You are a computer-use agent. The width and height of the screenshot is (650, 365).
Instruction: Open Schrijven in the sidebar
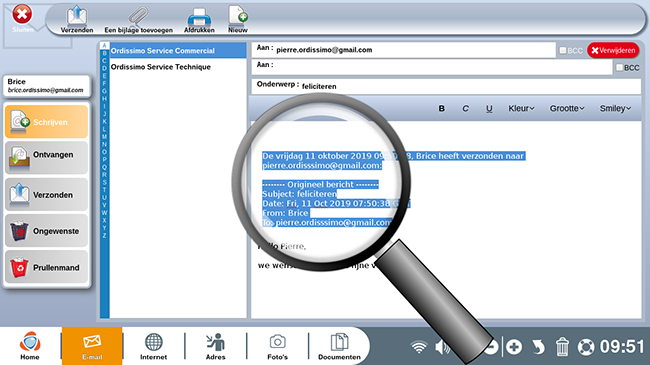pyautogui.click(x=46, y=122)
